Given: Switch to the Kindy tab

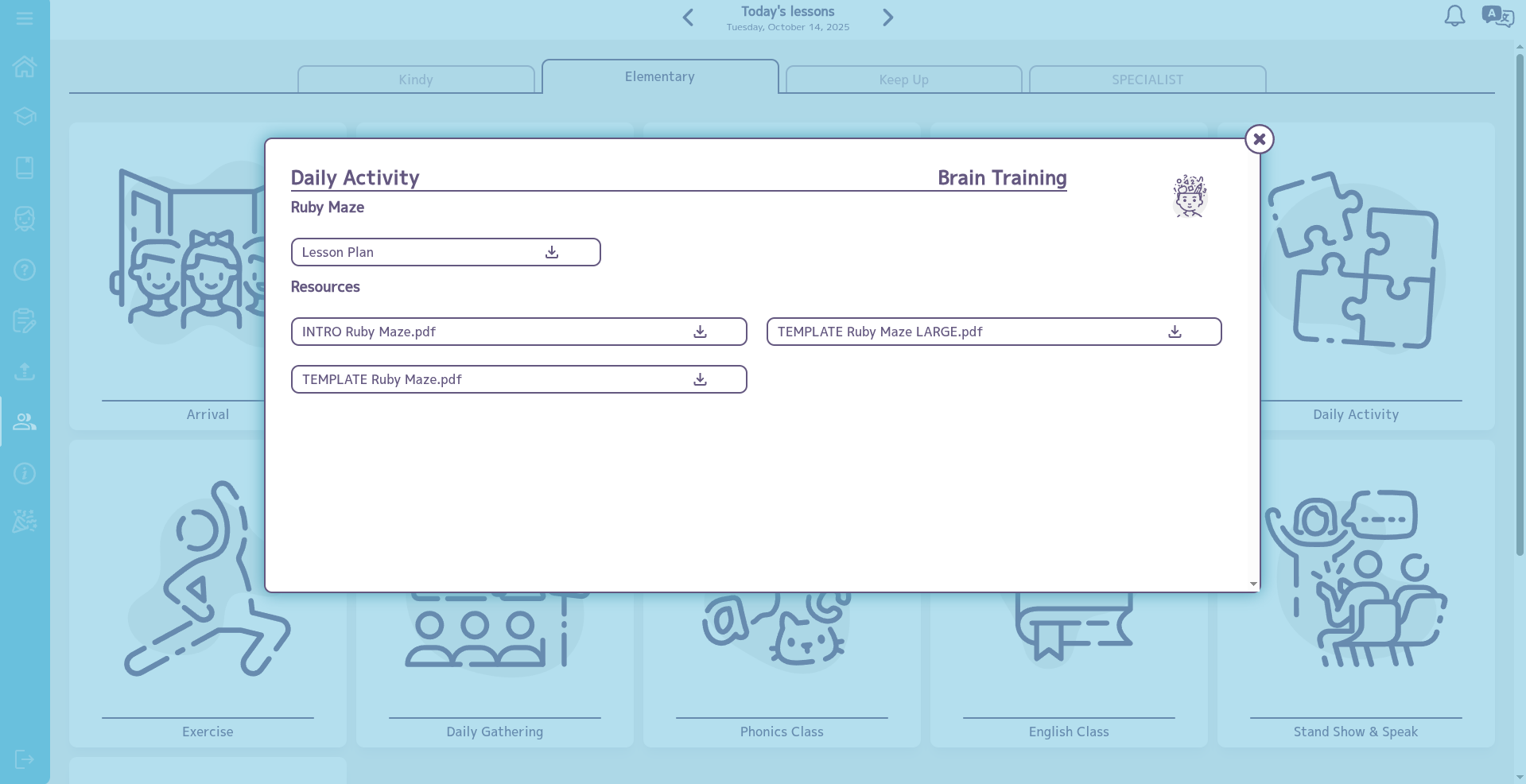Looking at the screenshot, I should 416,80.
